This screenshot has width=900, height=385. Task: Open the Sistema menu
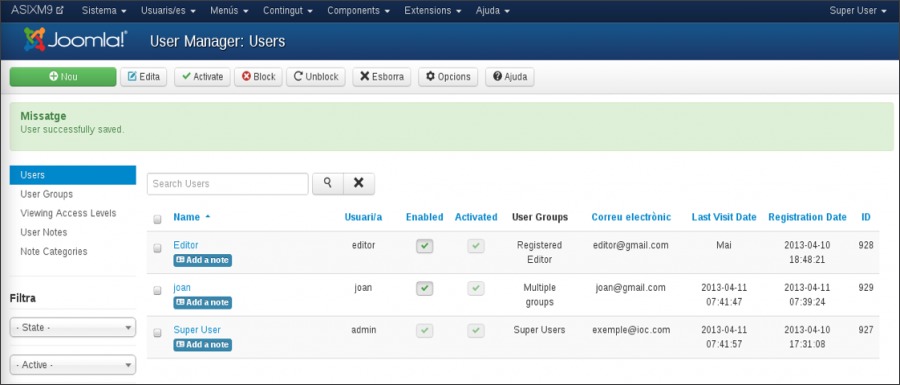[x=104, y=10]
